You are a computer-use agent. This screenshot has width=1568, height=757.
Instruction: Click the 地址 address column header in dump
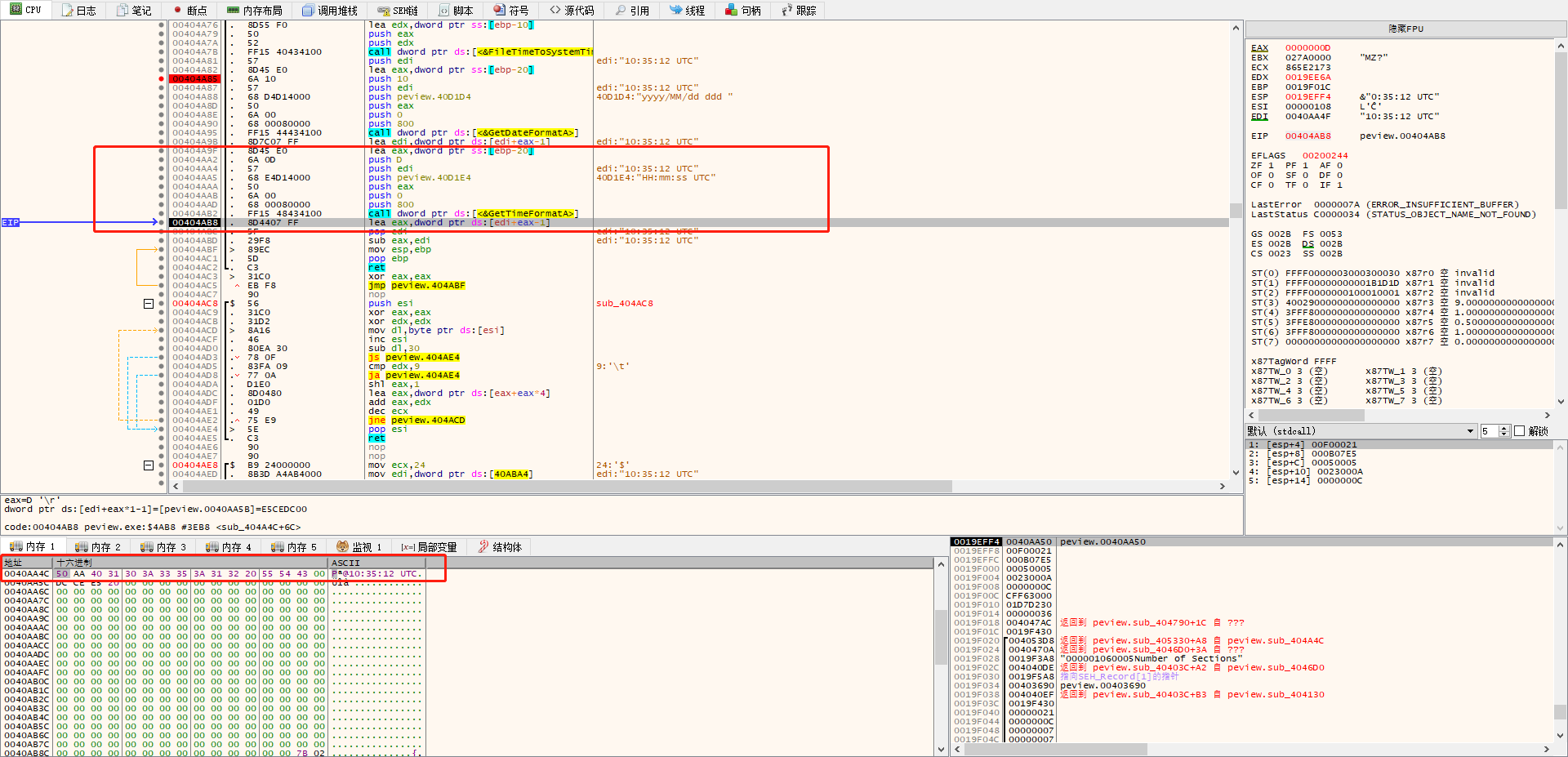(27, 563)
